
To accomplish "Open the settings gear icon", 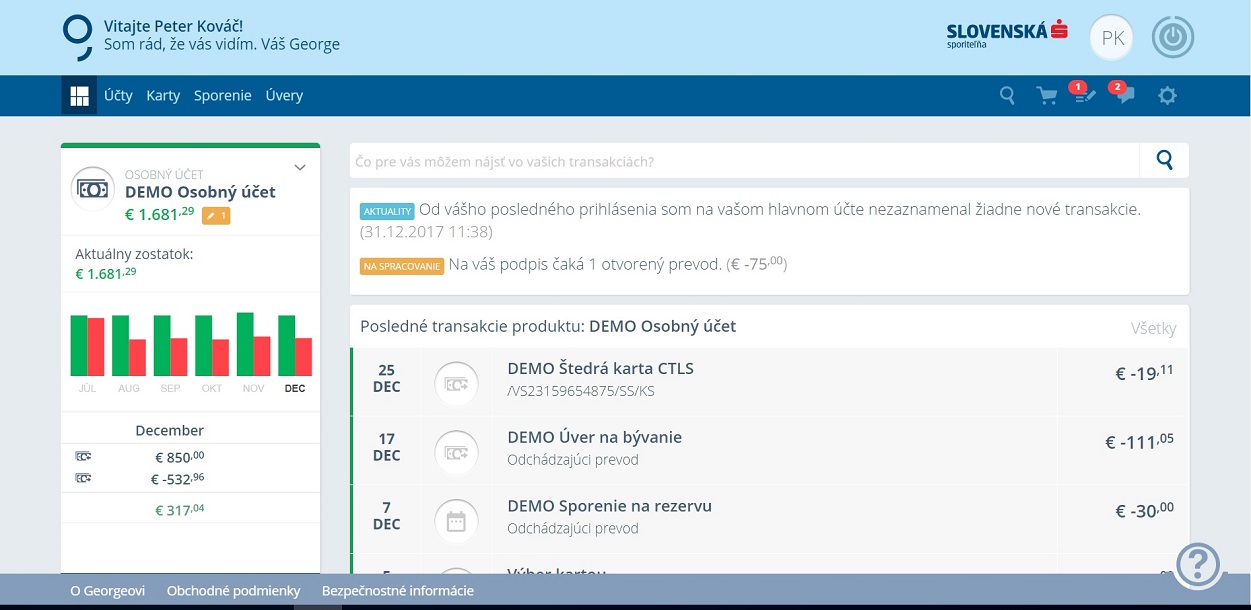I will click(1167, 96).
